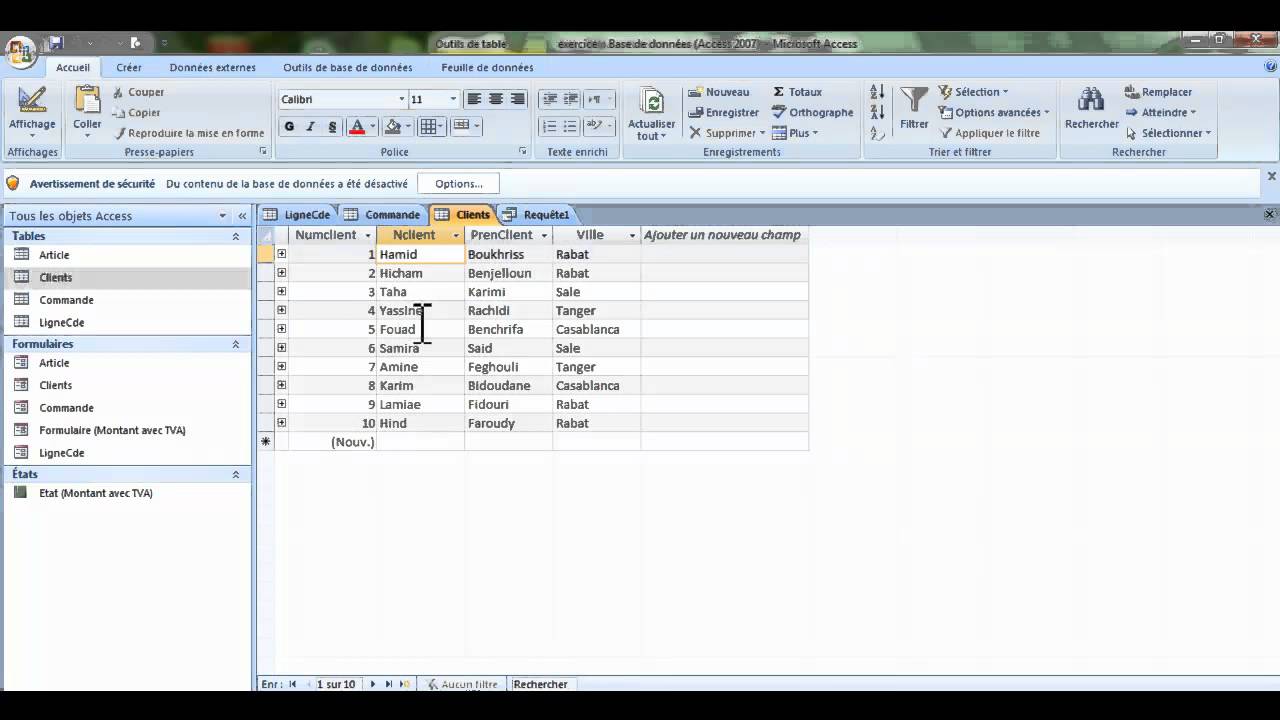This screenshot has height=720, width=1280.
Task: Collapse the Tables navigation group
Action: pyautogui.click(x=236, y=237)
